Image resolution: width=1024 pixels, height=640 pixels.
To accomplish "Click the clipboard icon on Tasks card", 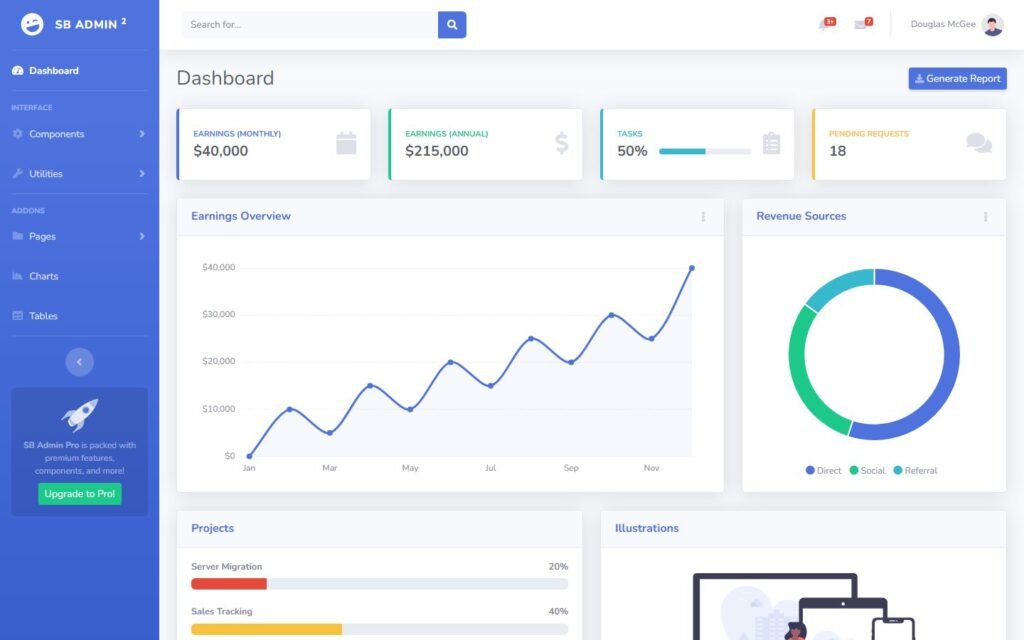I will tap(771, 143).
